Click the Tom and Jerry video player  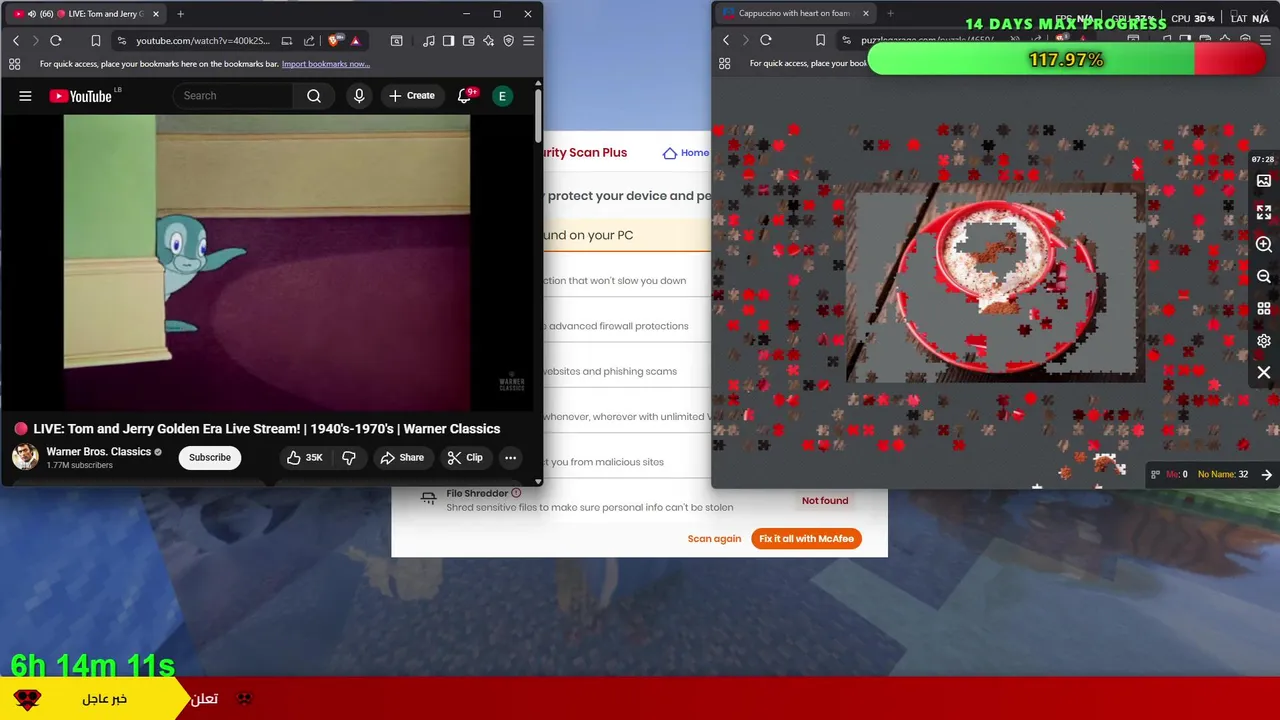coord(267,262)
